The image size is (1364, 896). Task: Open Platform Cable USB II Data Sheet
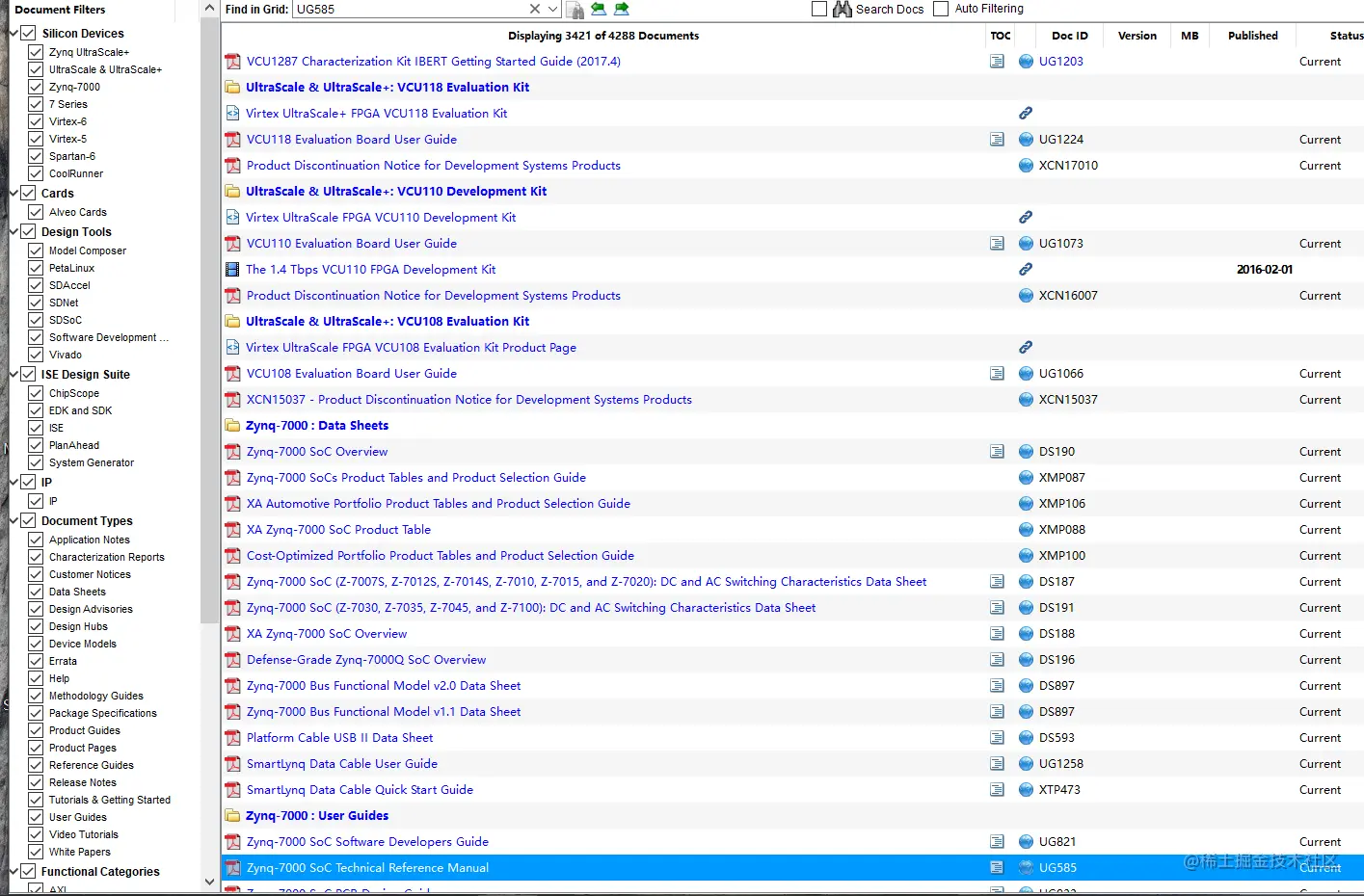[x=339, y=738]
